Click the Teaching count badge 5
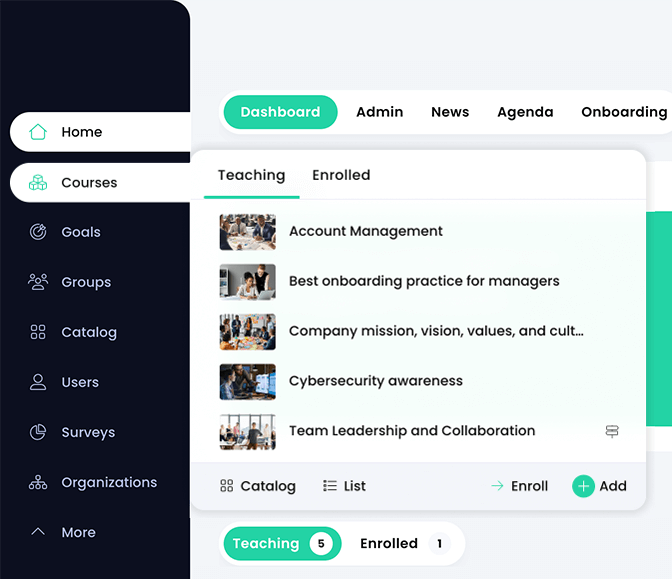The height and width of the screenshot is (579, 672). tap(321, 543)
